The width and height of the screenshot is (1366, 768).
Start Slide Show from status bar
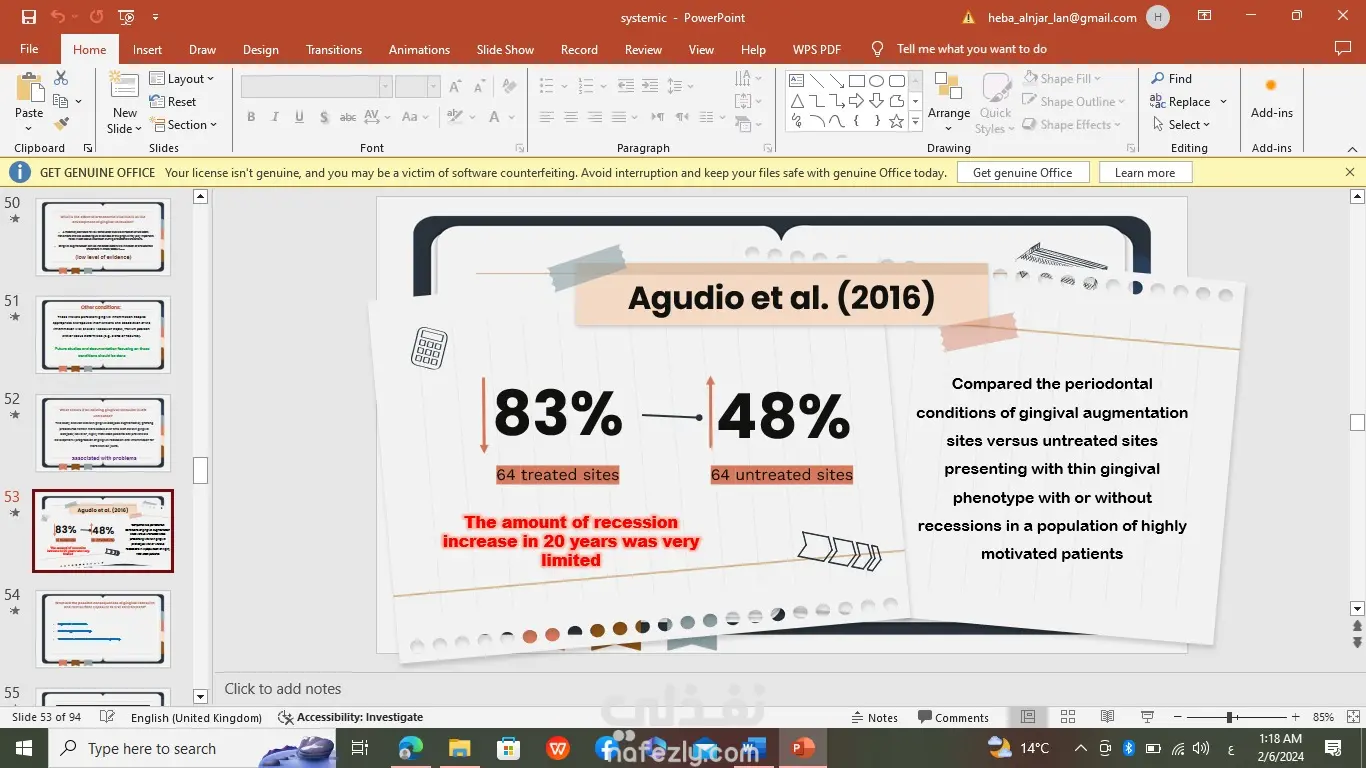[1147, 717]
